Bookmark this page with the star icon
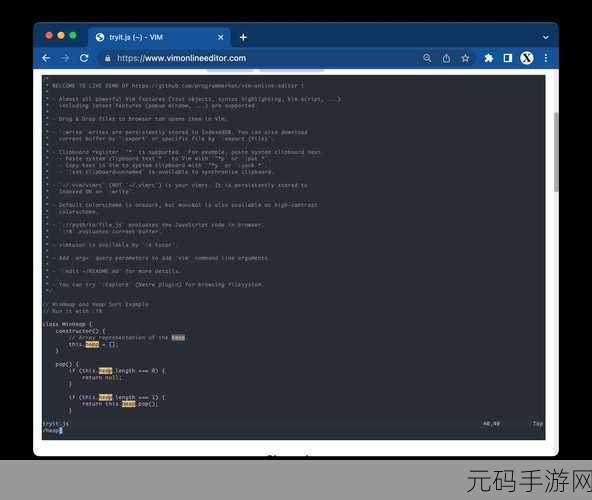The width and height of the screenshot is (592, 500). (465, 58)
